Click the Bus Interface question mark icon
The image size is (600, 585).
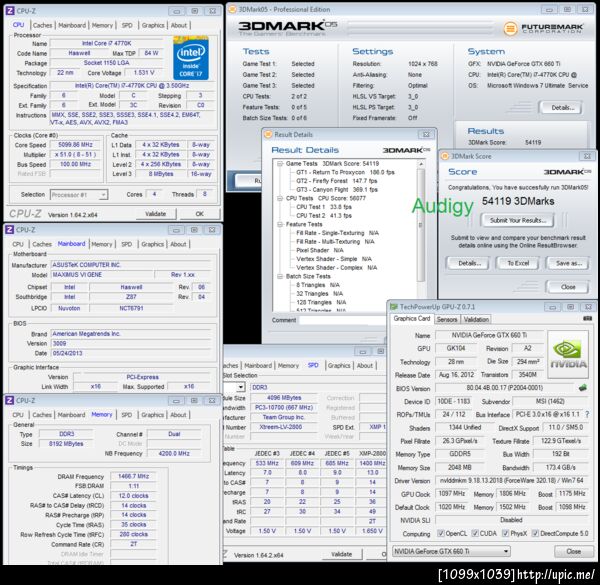[x=587, y=414]
